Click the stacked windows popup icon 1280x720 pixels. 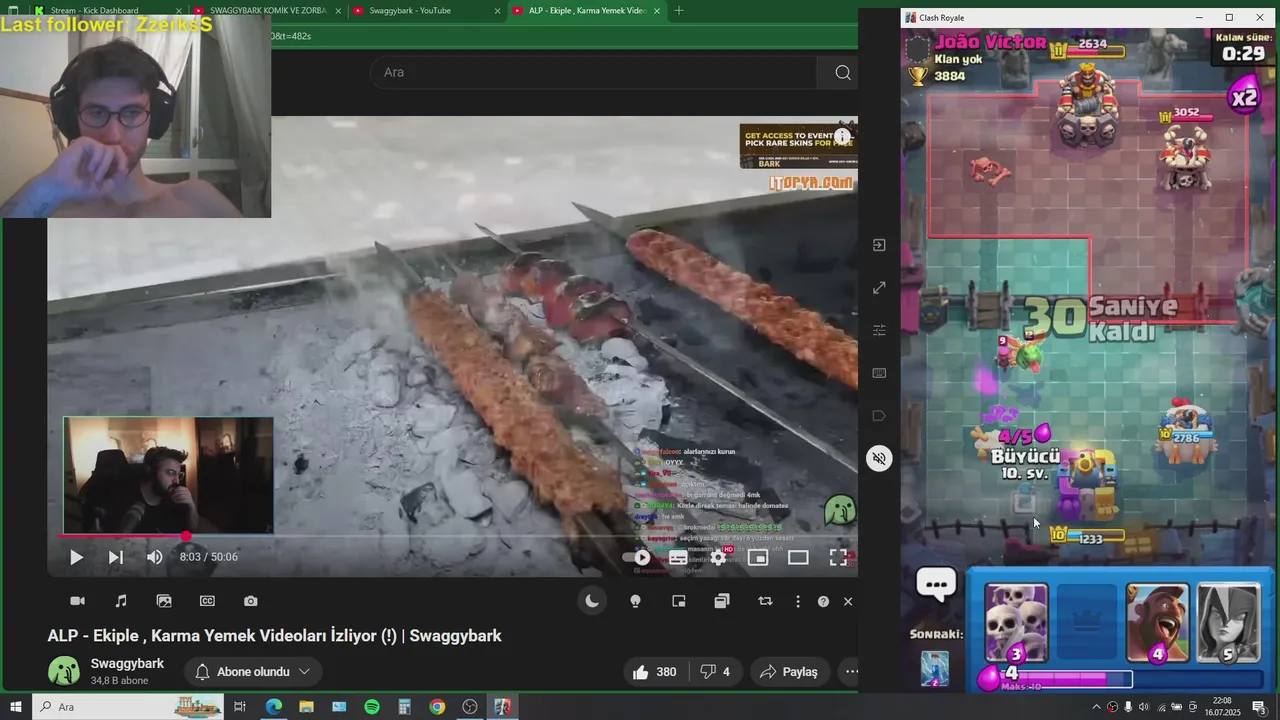click(721, 601)
